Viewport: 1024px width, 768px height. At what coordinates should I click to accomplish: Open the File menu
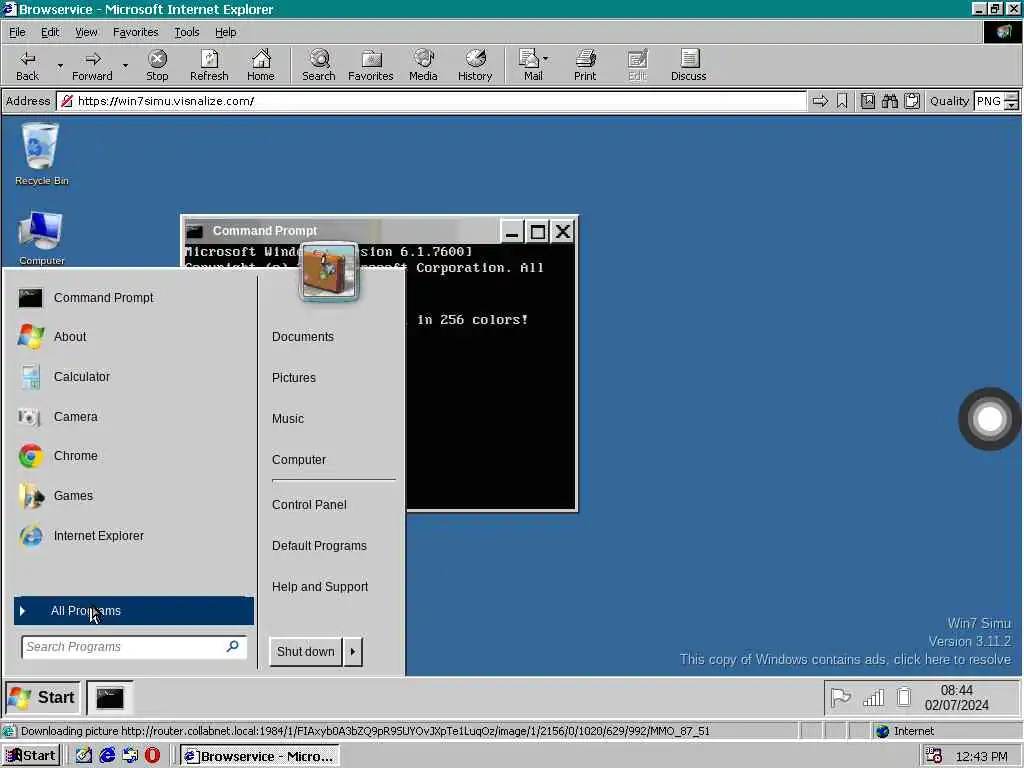click(17, 32)
